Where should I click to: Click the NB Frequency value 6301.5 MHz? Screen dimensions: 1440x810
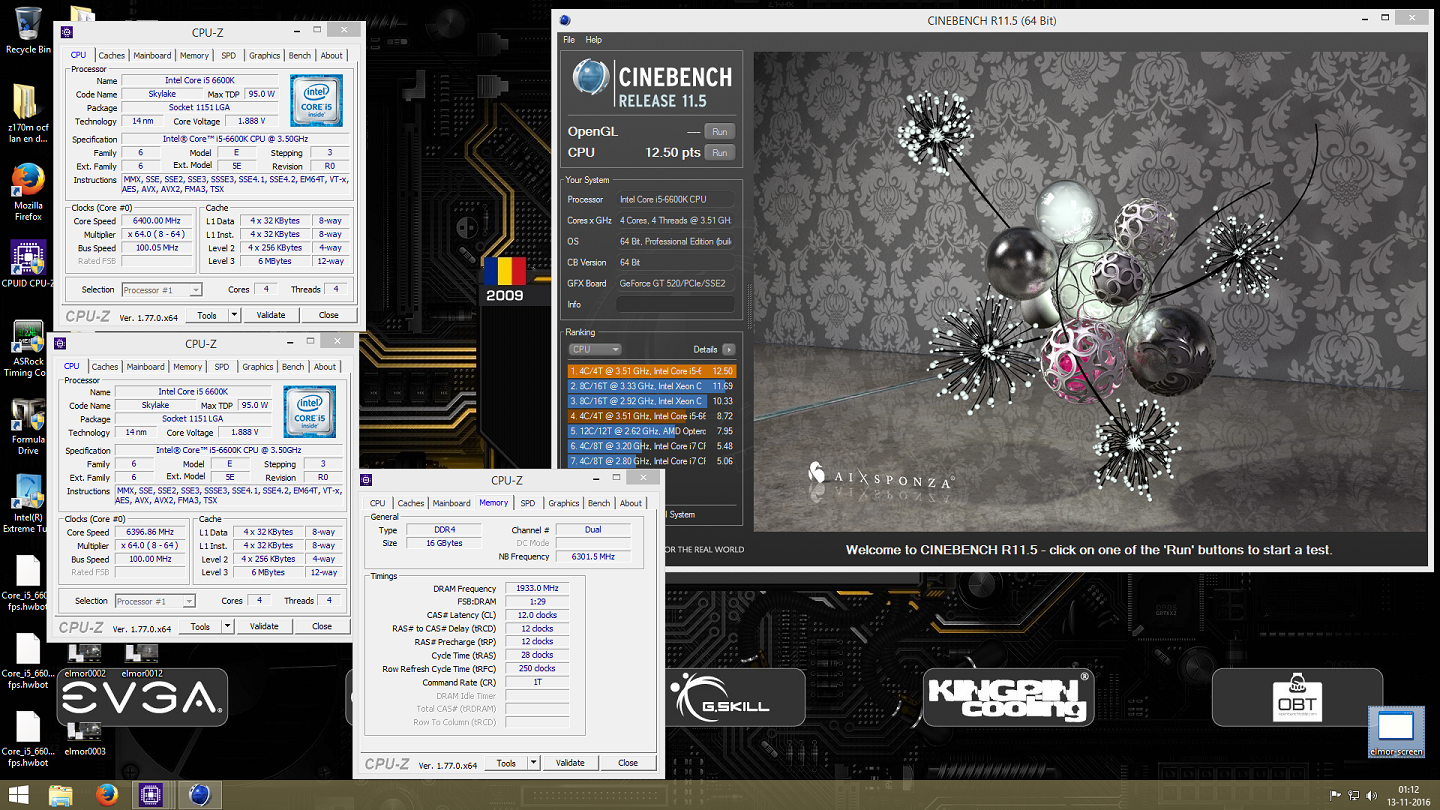[x=593, y=556]
